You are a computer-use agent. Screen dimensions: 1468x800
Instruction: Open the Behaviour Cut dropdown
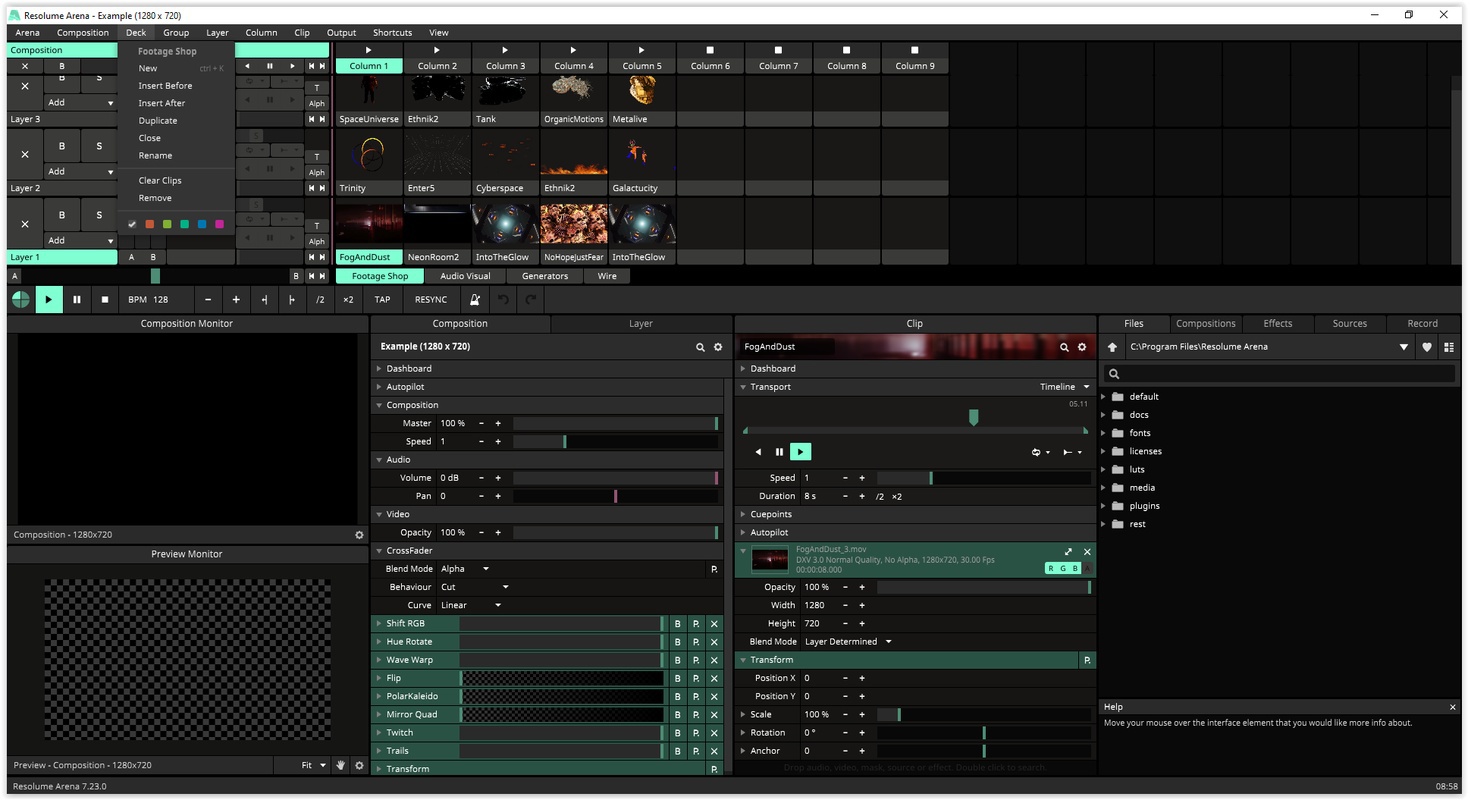coord(475,587)
